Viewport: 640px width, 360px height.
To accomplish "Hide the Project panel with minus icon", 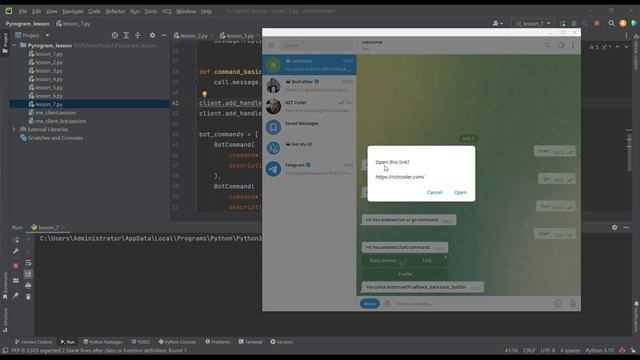I will [164, 36].
